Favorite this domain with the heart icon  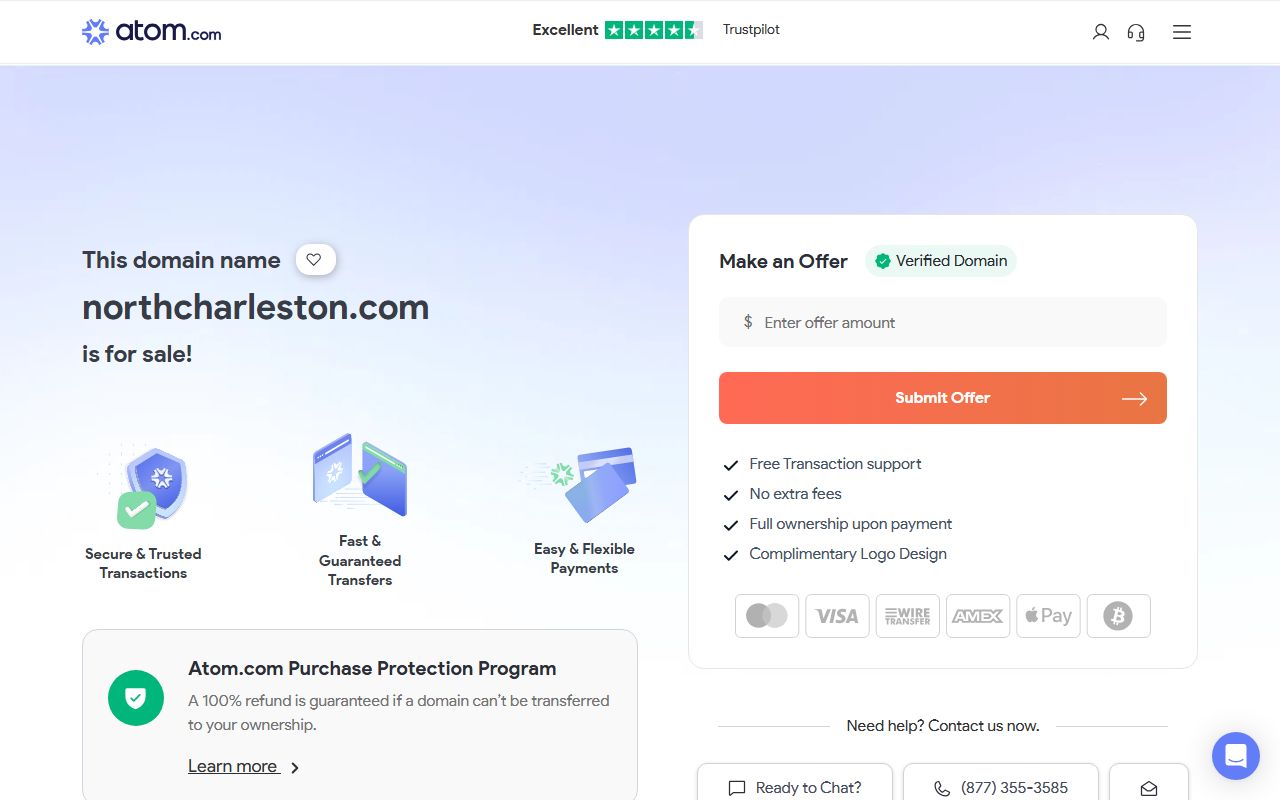315,260
